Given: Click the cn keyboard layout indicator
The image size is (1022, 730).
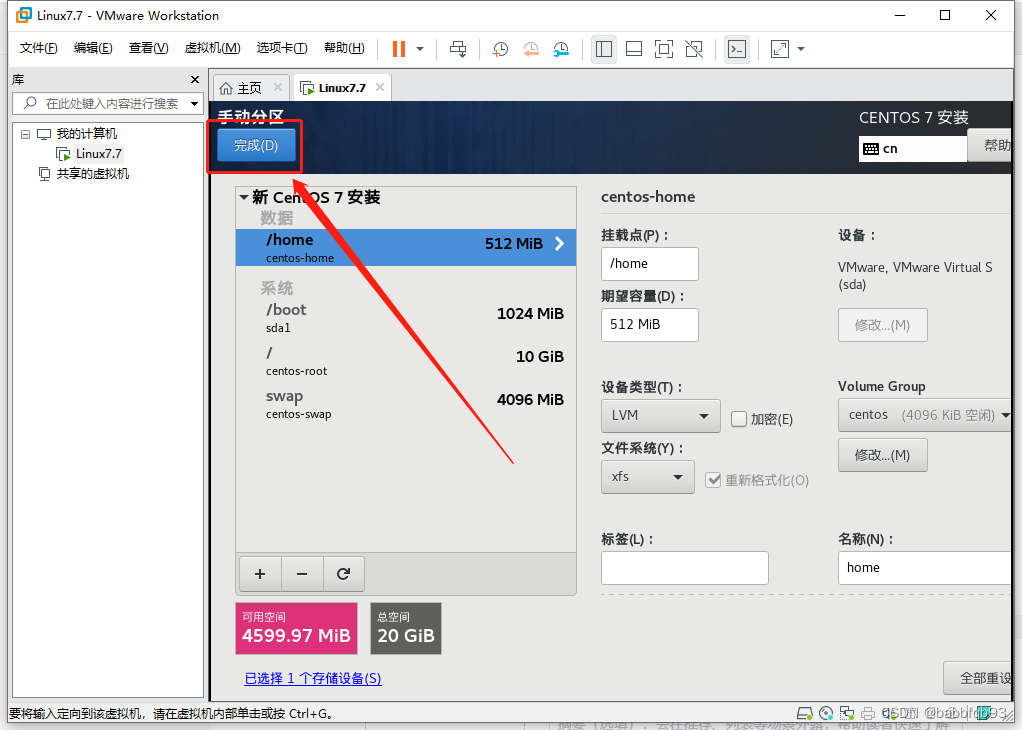Looking at the screenshot, I should [x=912, y=149].
